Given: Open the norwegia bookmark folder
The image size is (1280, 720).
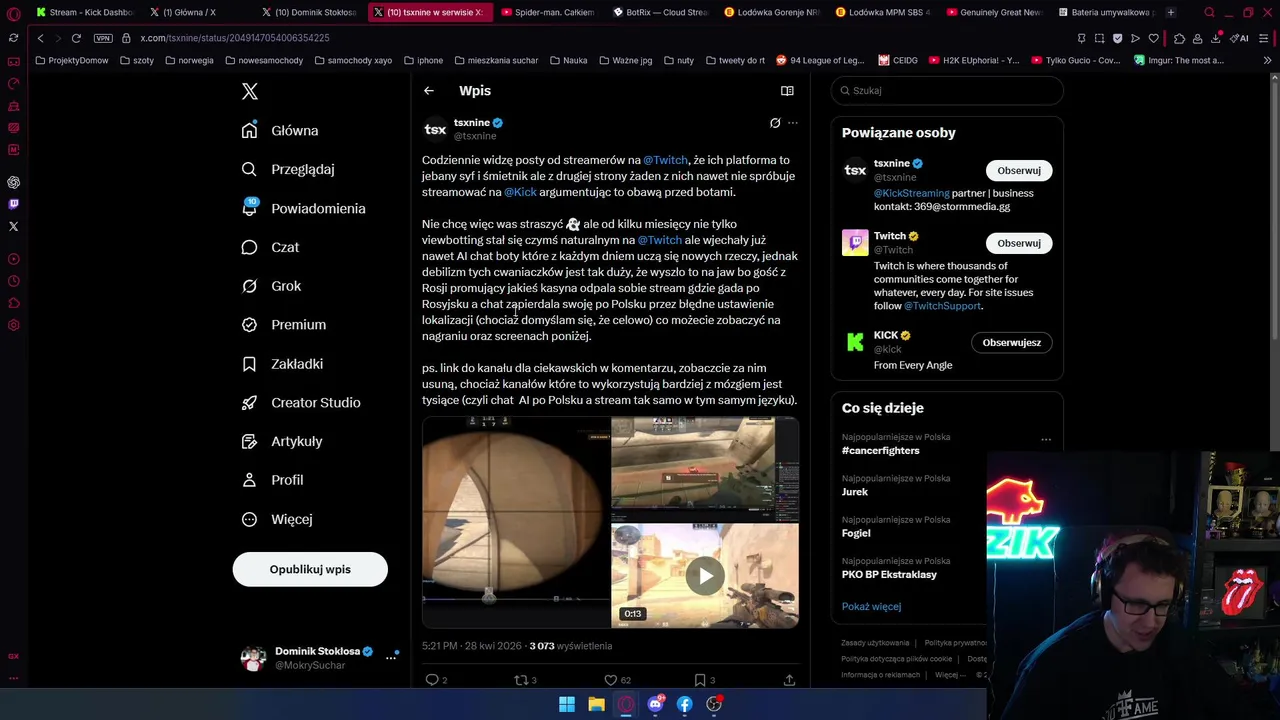Looking at the screenshot, I should [x=189, y=60].
